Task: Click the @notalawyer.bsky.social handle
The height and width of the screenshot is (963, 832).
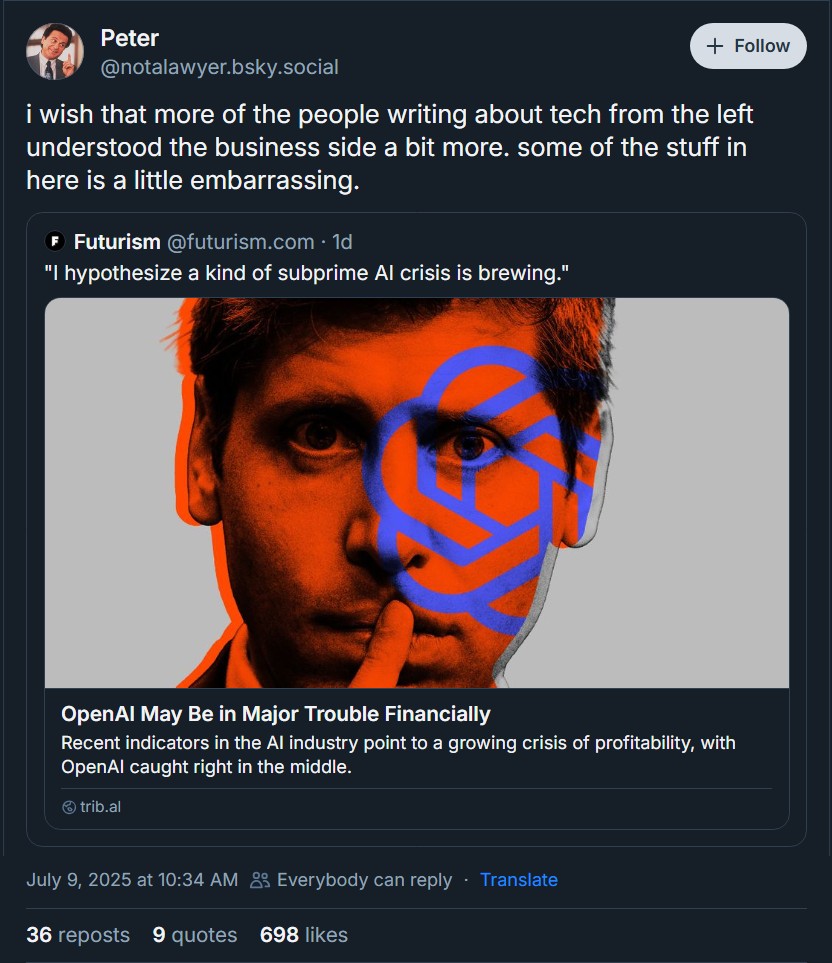Action: [x=219, y=67]
